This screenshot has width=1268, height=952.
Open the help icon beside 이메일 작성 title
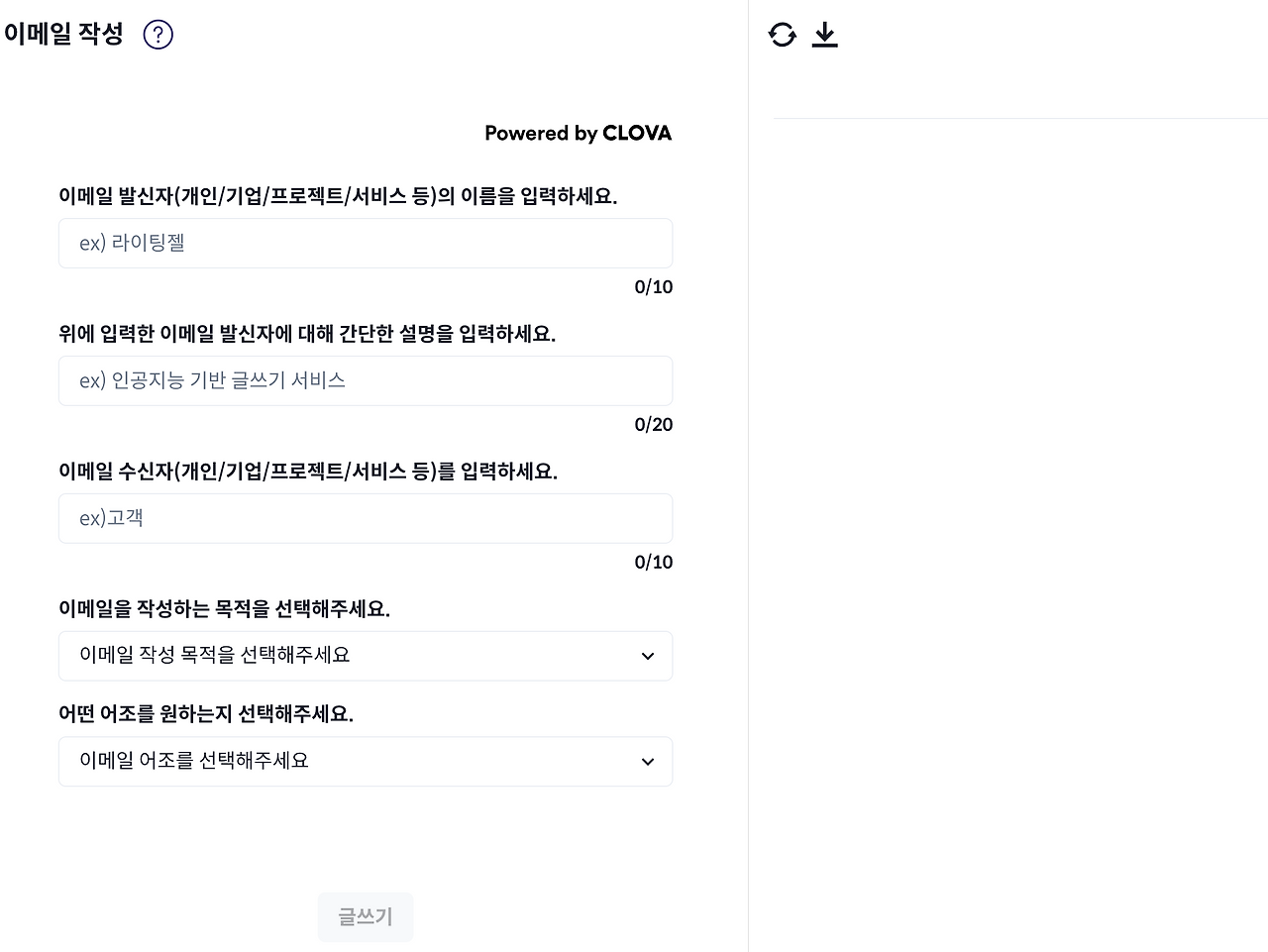tap(157, 34)
